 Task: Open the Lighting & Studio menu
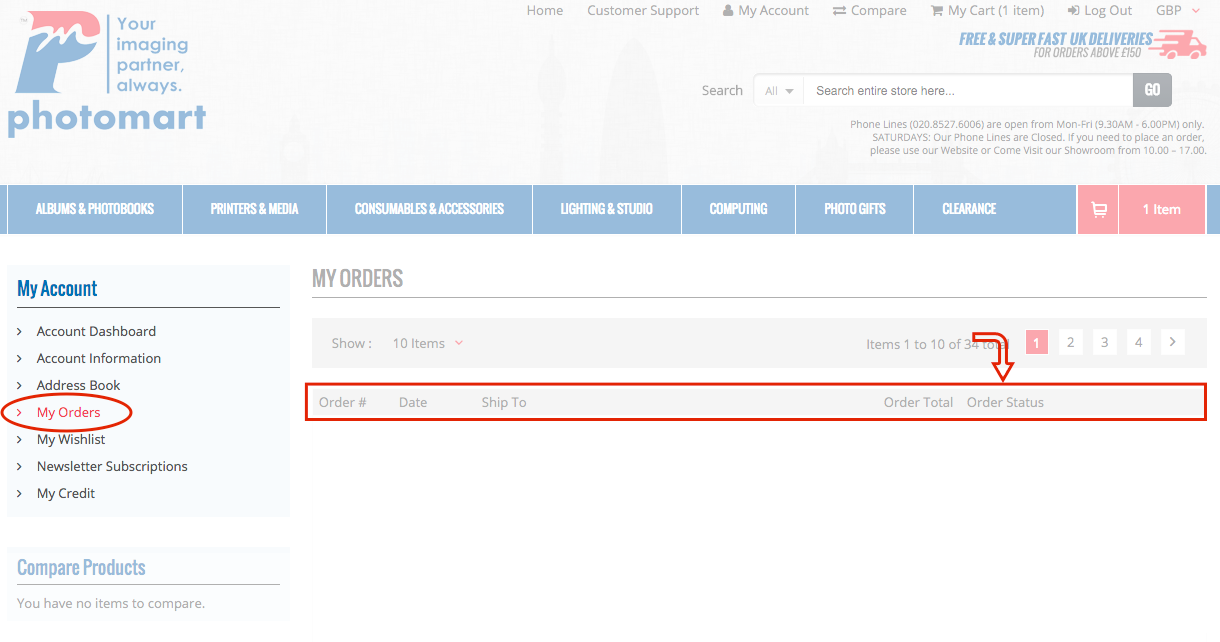(606, 210)
